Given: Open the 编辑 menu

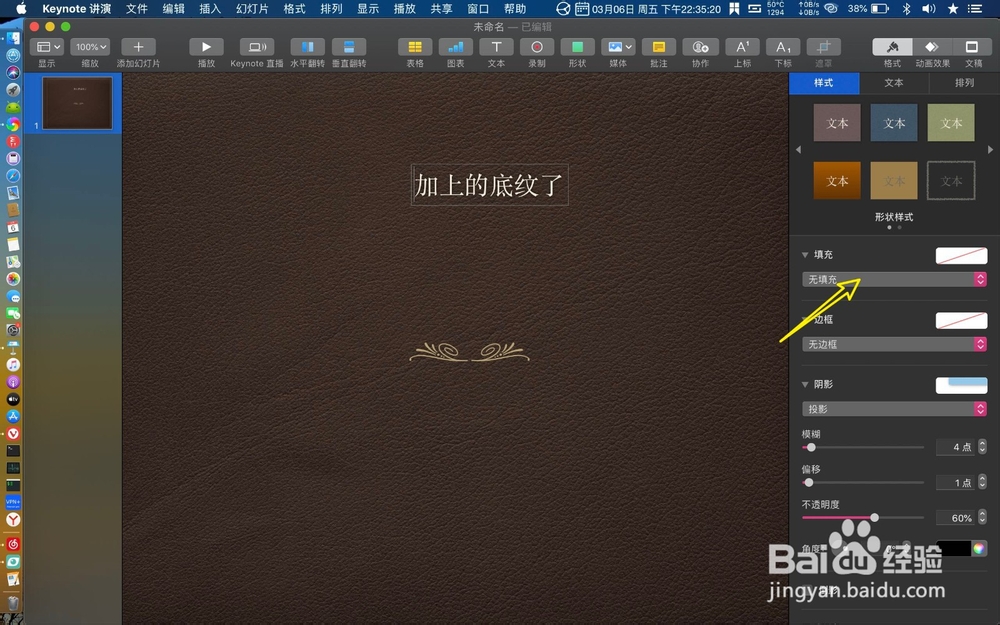Looking at the screenshot, I should point(173,9).
